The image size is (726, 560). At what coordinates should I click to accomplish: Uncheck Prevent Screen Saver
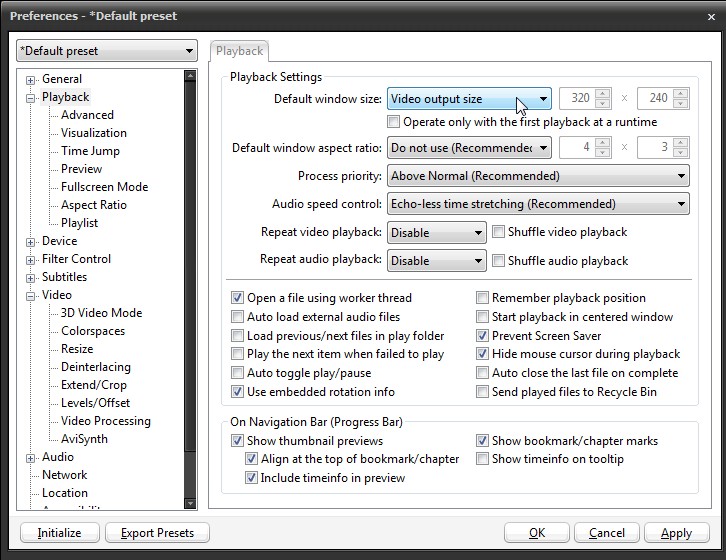[x=482, y=336]
